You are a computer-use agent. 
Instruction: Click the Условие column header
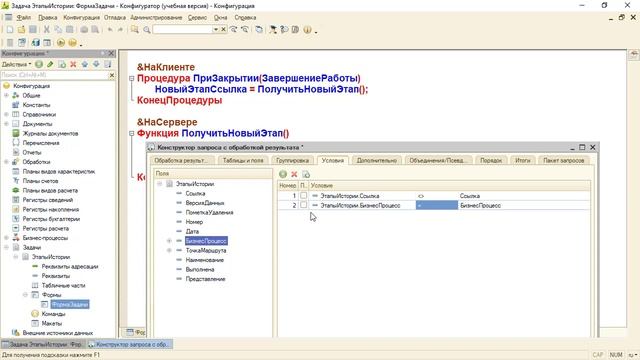[449, 185]
